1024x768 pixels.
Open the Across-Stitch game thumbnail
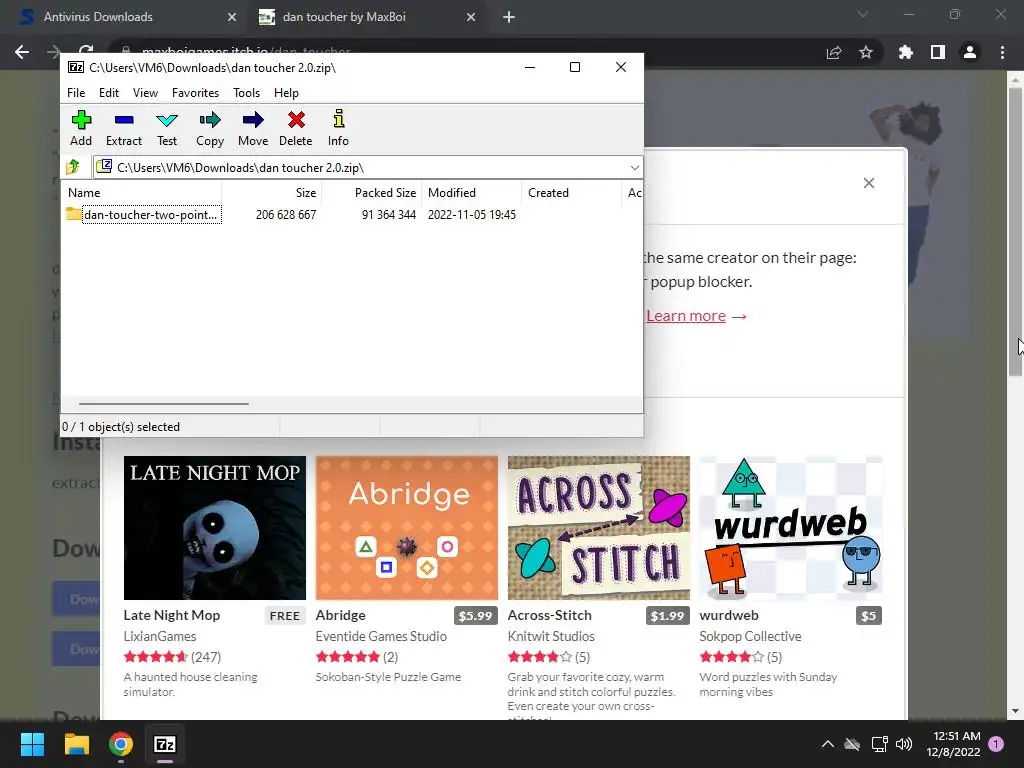click(x=599, y=528)
